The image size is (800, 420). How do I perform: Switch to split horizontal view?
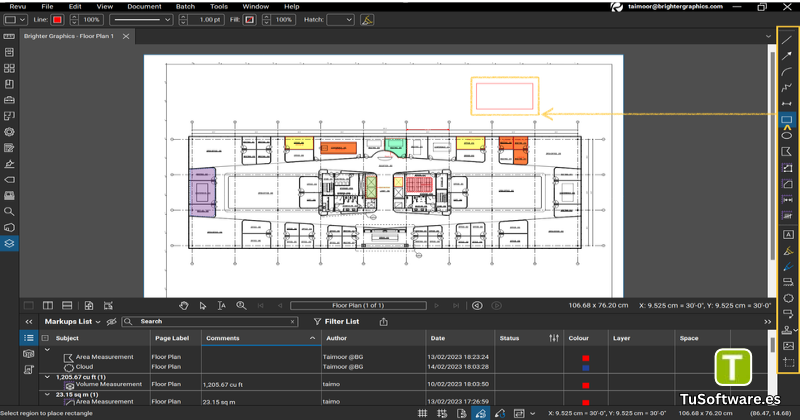(67, 306)
